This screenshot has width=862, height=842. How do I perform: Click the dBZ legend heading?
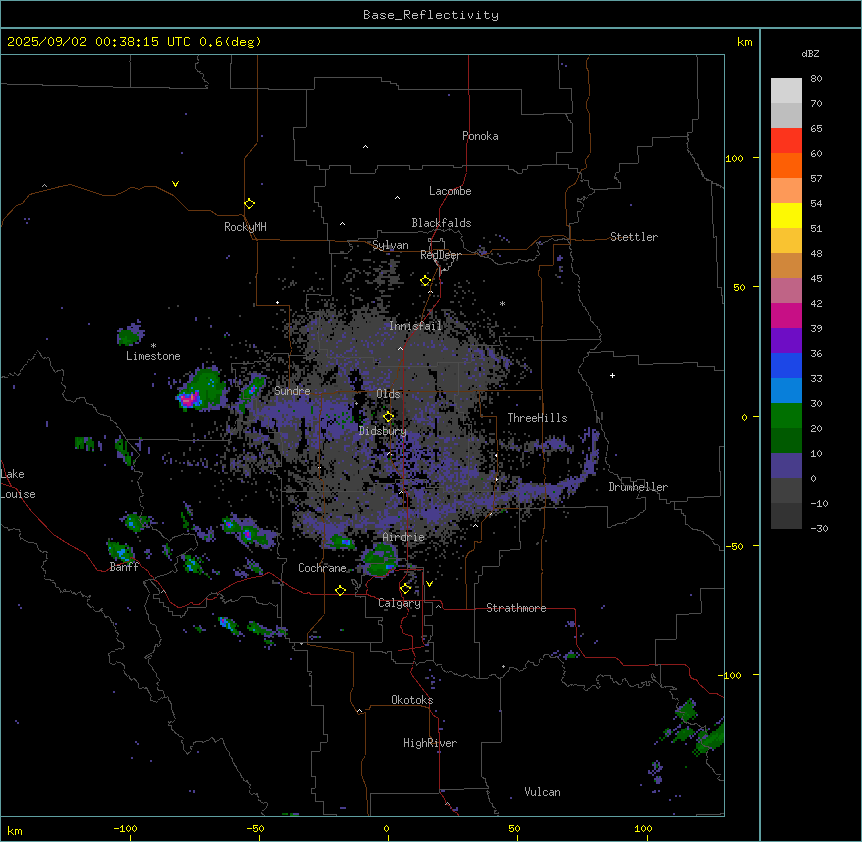pos(810,54)
